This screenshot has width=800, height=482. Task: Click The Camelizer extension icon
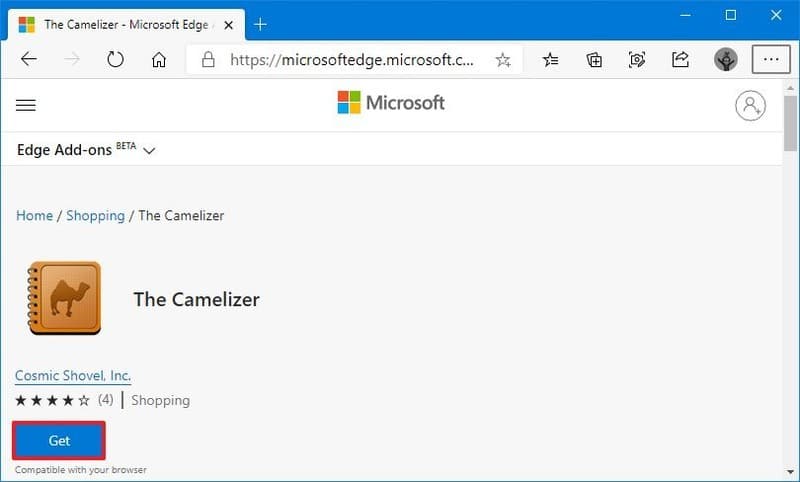pos(64,298)
